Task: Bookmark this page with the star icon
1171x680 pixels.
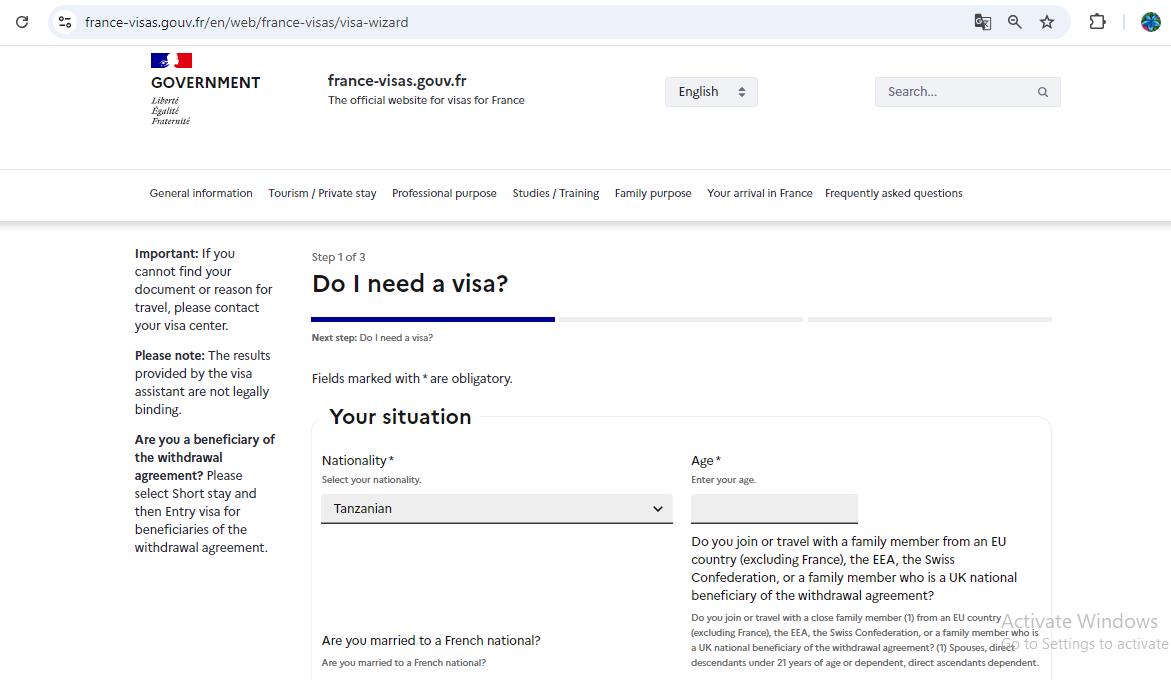Action: point(1046,21)
